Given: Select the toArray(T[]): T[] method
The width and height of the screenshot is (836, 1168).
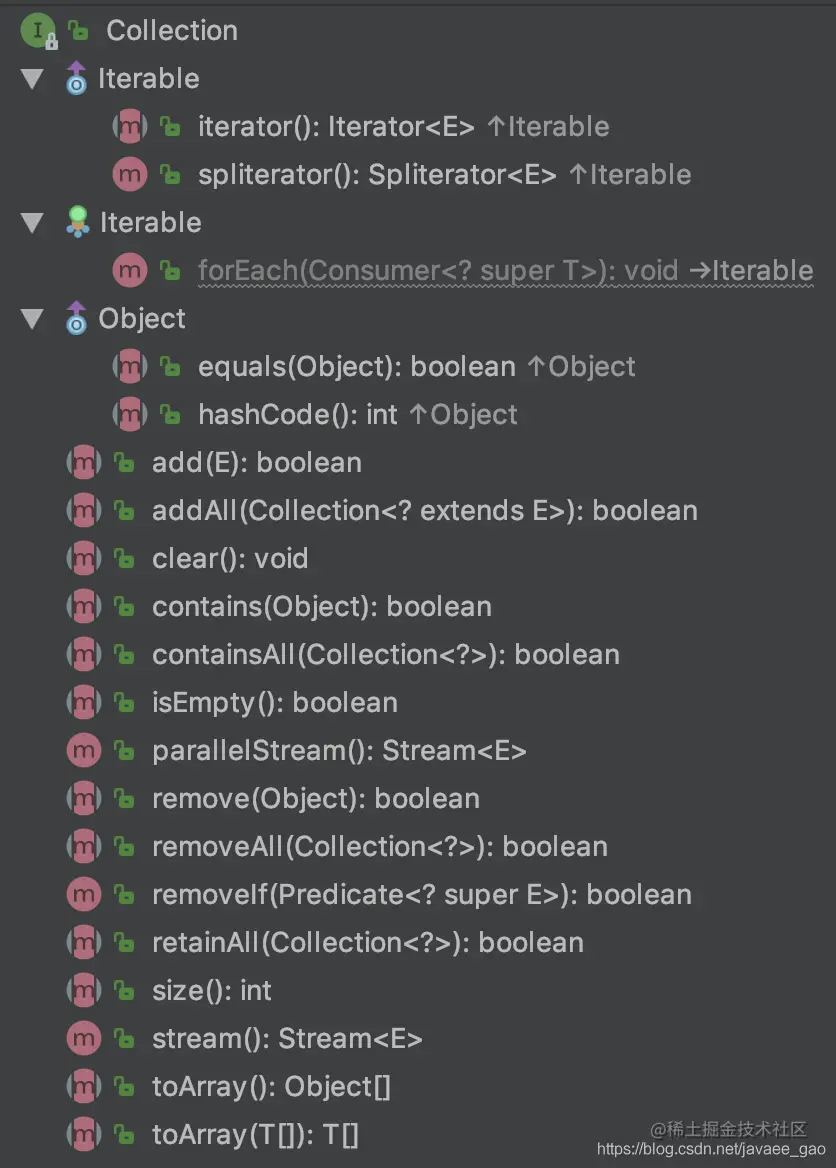Looking at the screenshot, I should pos(256,1135).
